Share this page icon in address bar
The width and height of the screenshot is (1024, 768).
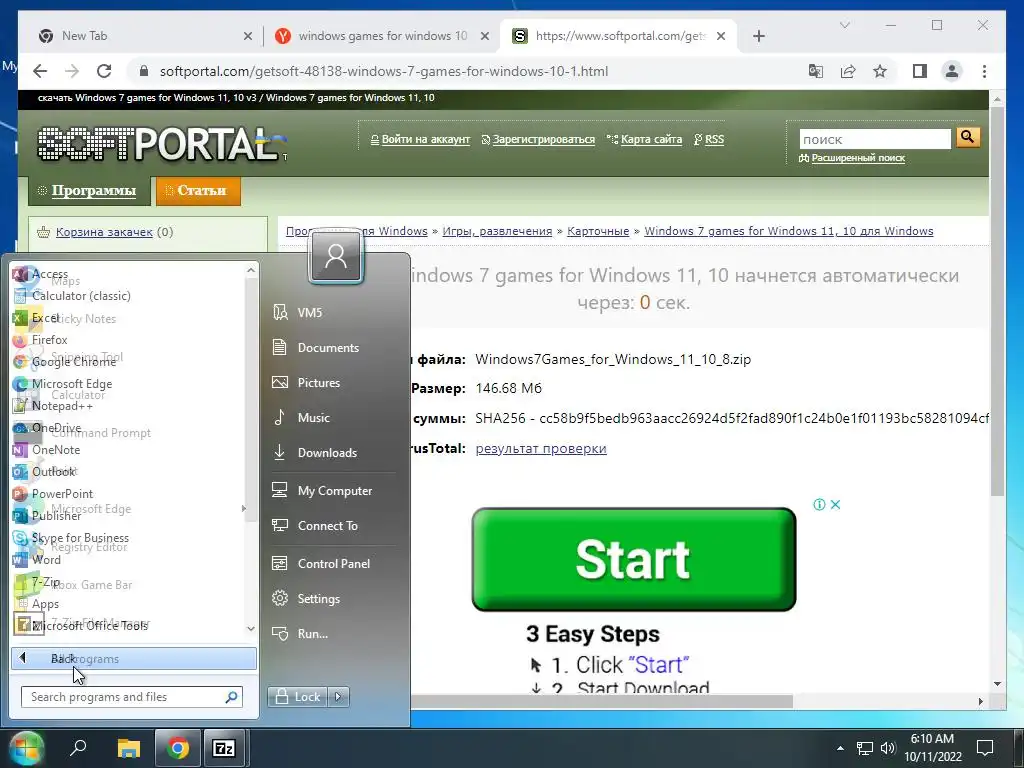click(x=848, y=71)
